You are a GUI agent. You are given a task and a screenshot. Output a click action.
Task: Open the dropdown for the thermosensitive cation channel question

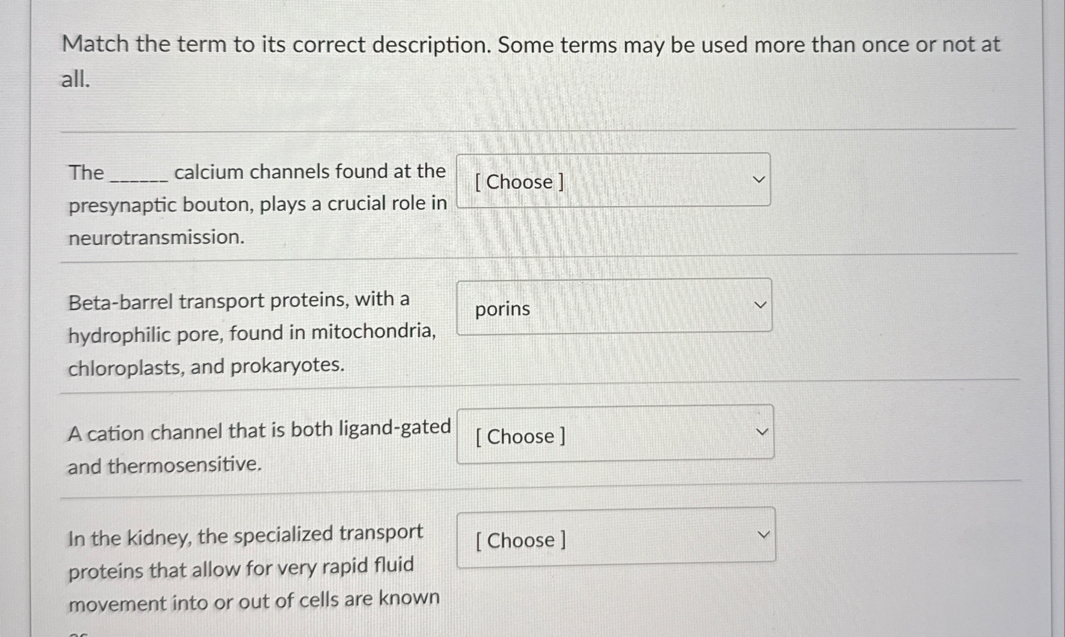point(615,432)
